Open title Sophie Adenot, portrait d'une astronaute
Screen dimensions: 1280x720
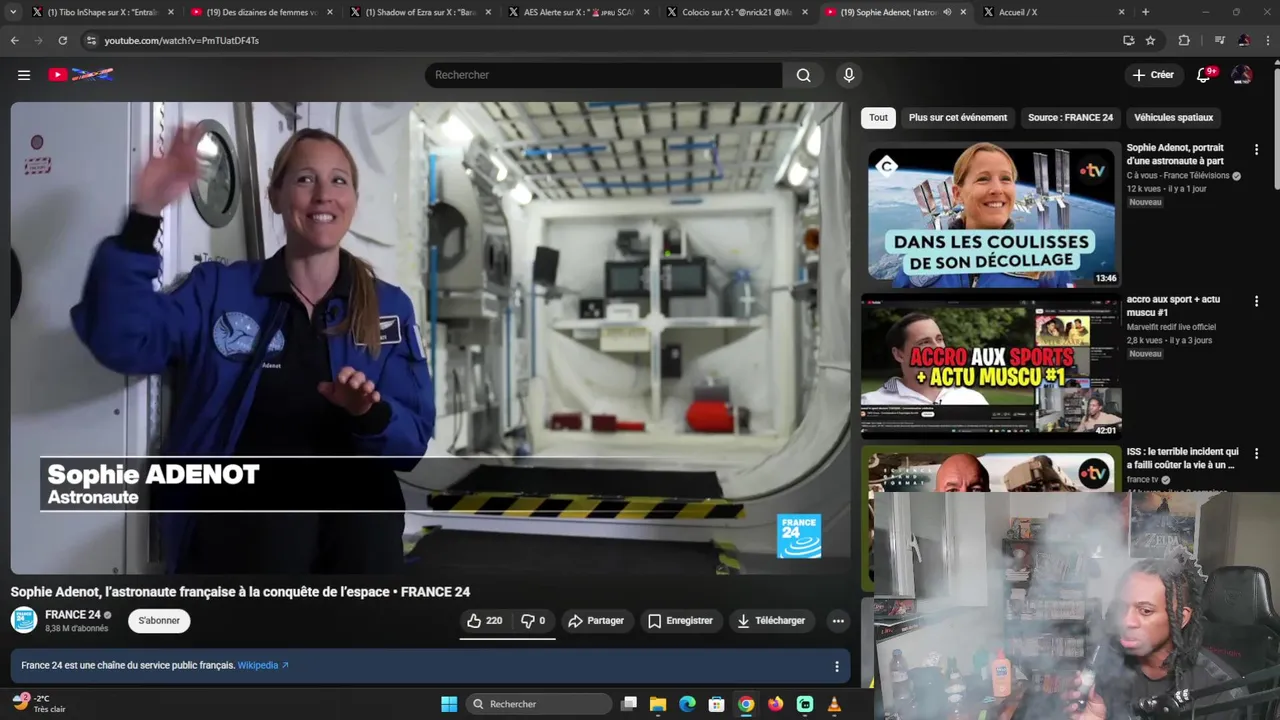1175,154
